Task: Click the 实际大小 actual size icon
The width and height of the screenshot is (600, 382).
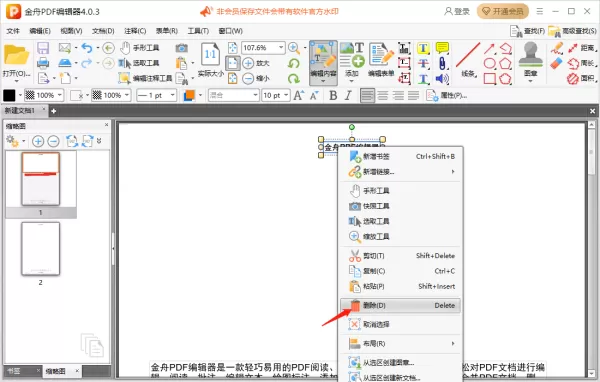Action: 210,60
